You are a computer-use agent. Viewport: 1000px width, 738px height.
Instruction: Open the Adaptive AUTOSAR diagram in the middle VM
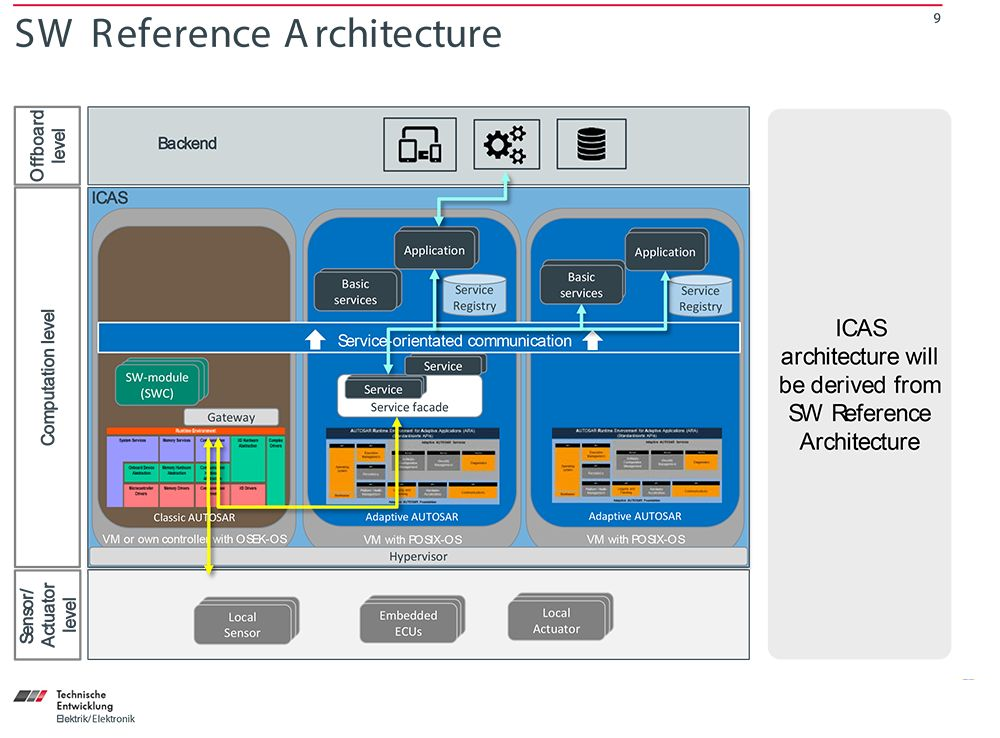(x=413, y=465)
